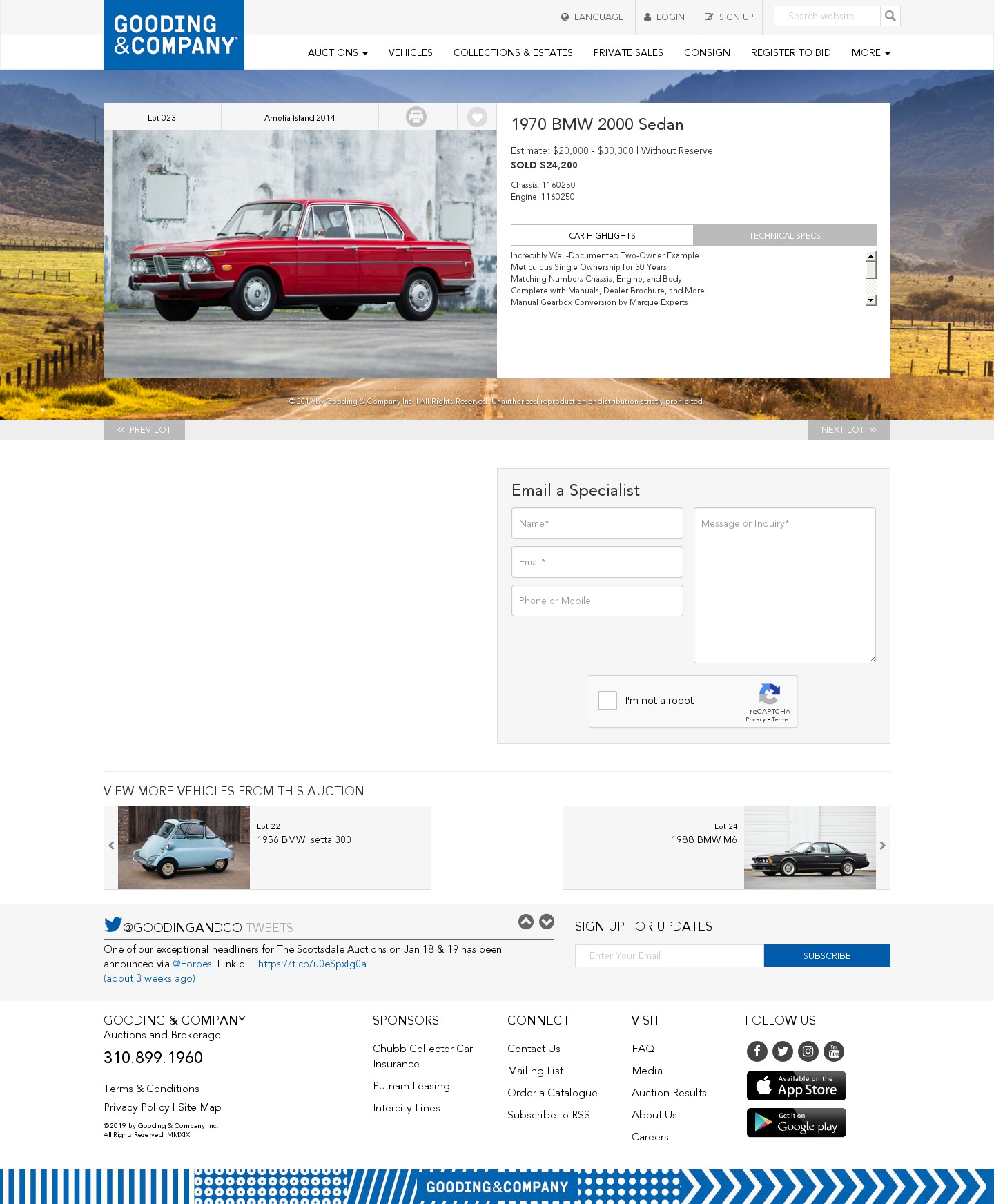Click the Login link

(x=665, y=17)
